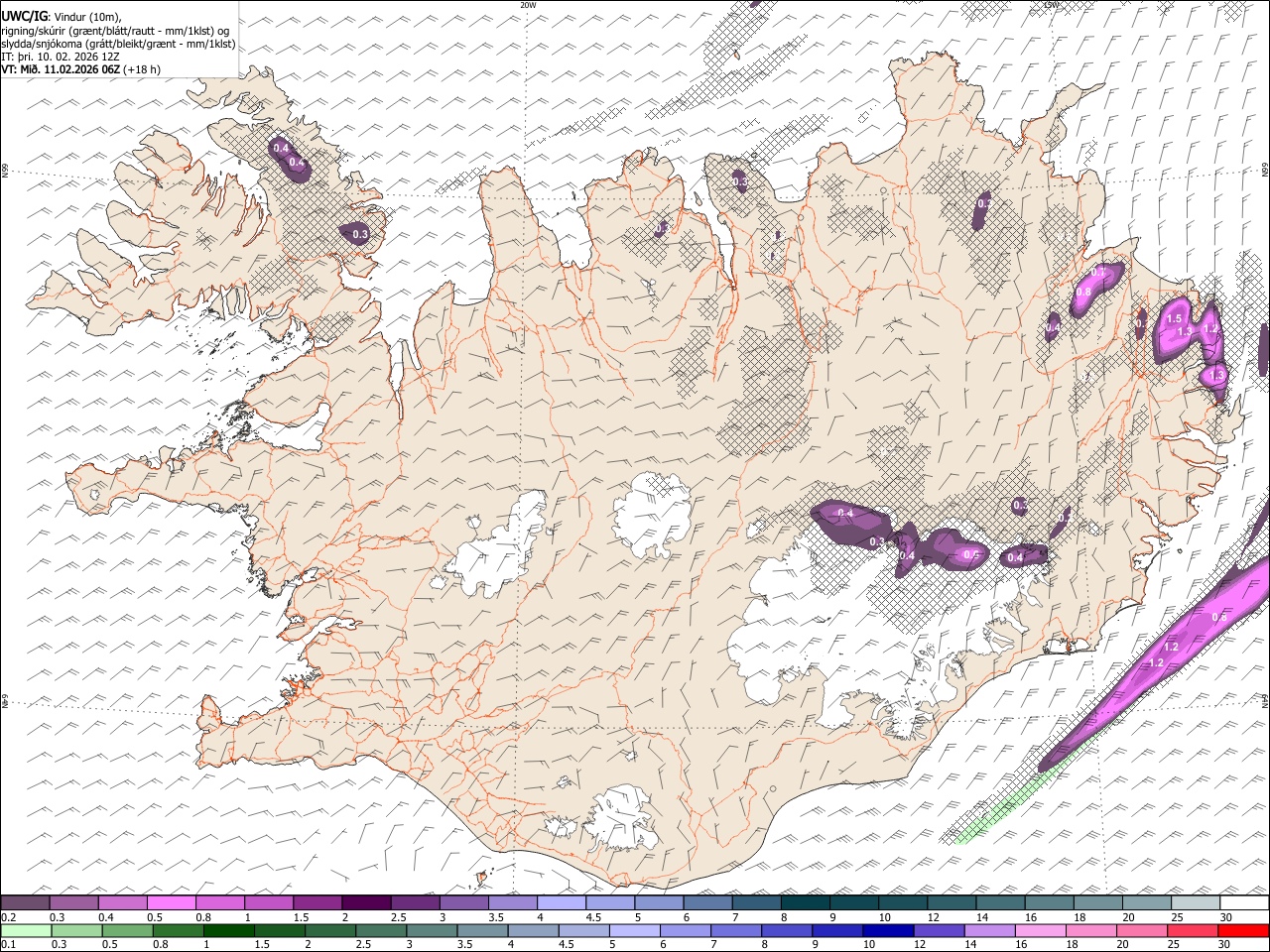
Task: Click the '20W' longitude label at top
Action: tap(528, 5)
